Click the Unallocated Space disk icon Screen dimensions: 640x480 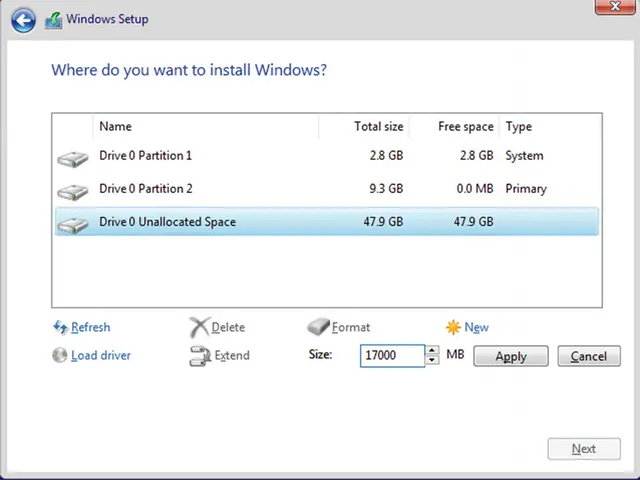coord(72,223)
